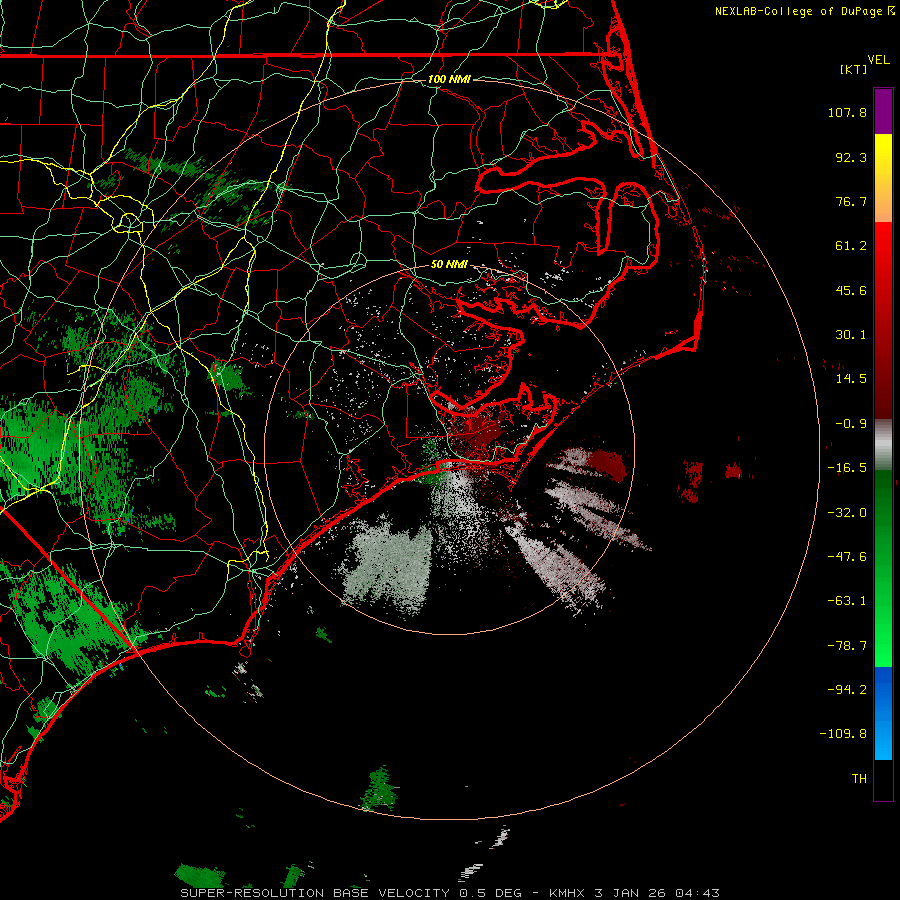The width and height of the screenshot is (900, 900).
Task: Click the [KT] units label
Action: 853,69
